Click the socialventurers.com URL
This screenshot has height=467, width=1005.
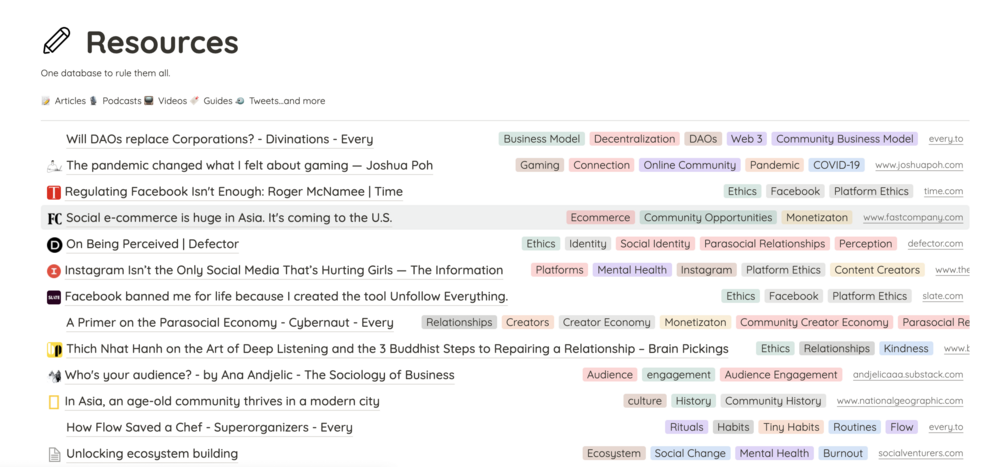[x=920, y=454]
